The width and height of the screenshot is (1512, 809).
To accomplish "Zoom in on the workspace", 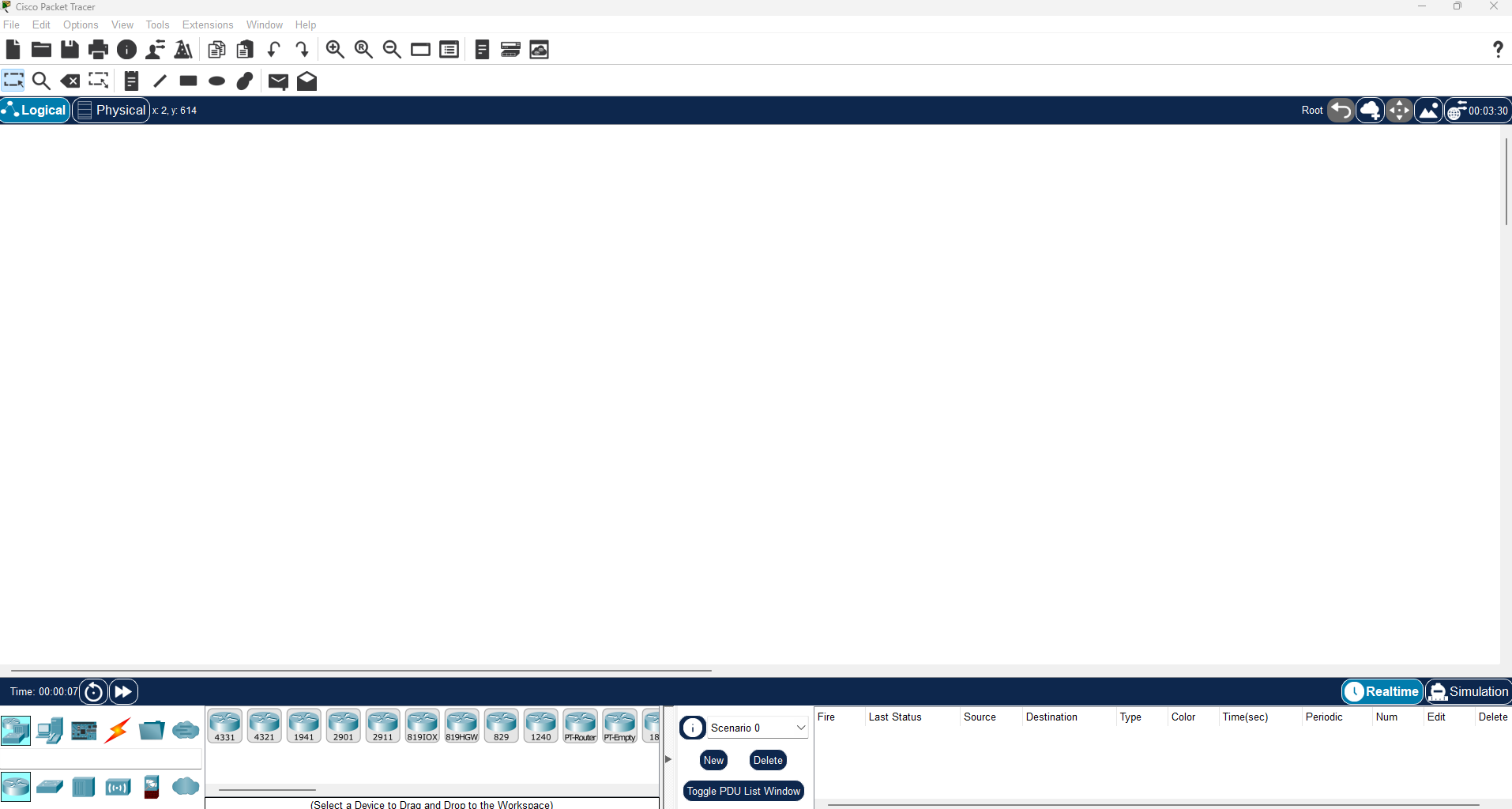I will 335,50.
